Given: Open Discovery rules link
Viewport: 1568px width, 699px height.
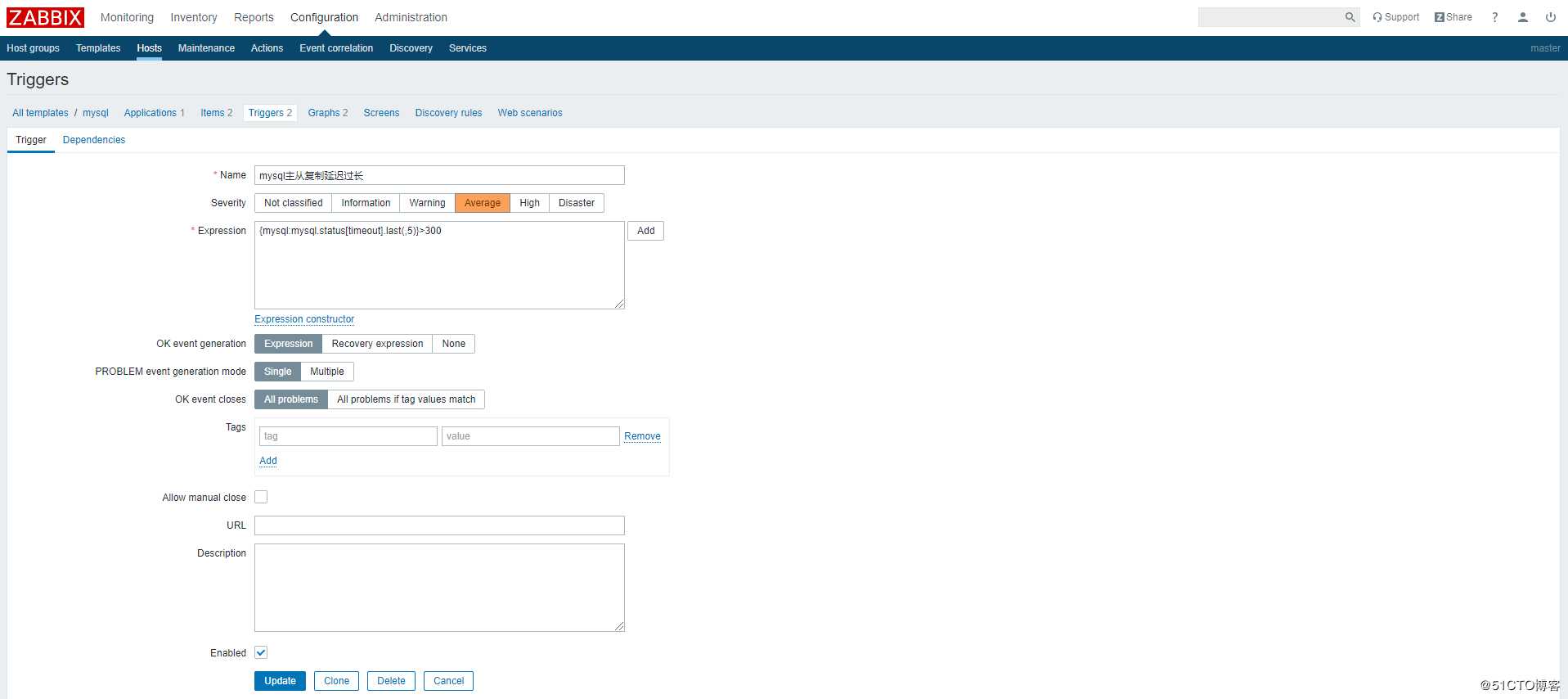Looking at the screenshot, I should tap(448, 113).
